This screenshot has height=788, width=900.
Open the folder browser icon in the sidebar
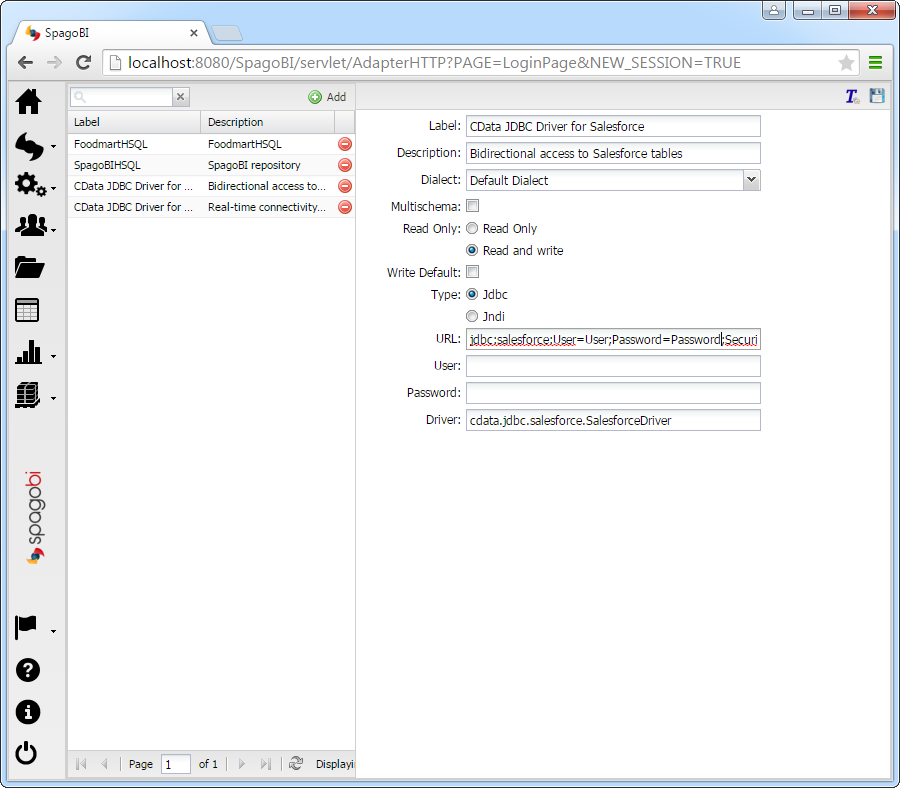pos(27,267)
